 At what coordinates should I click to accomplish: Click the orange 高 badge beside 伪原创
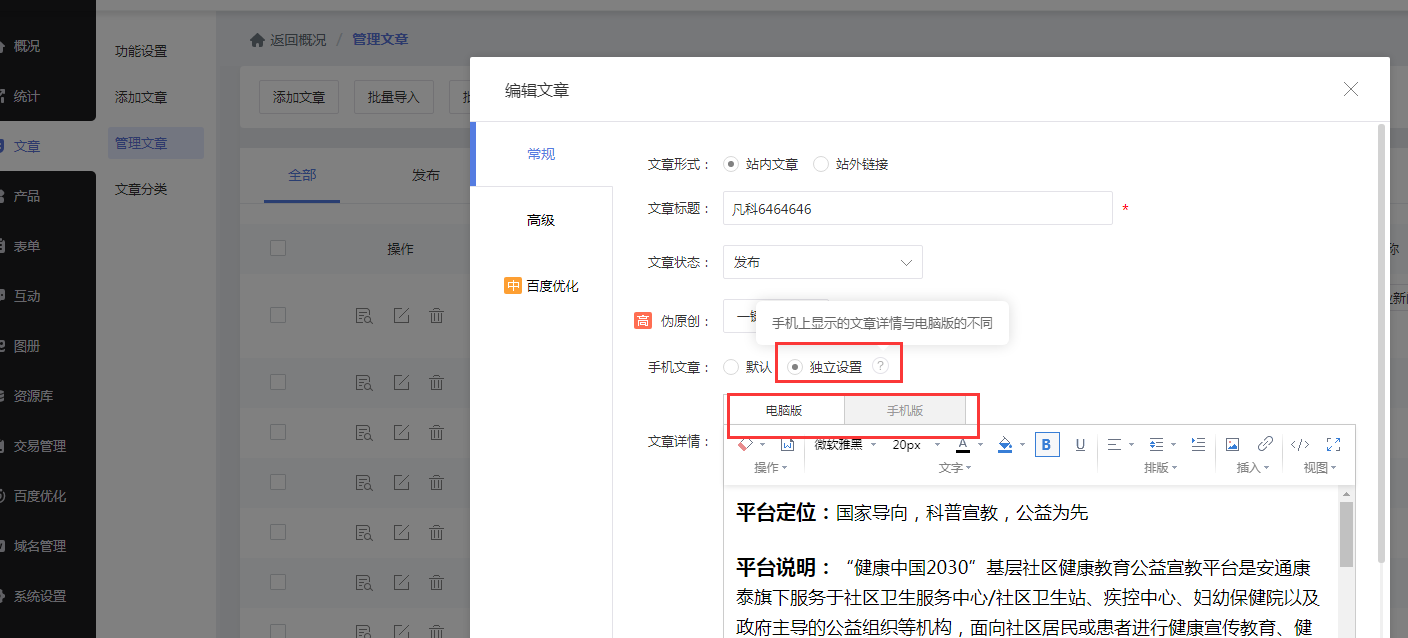click(643, 320)
